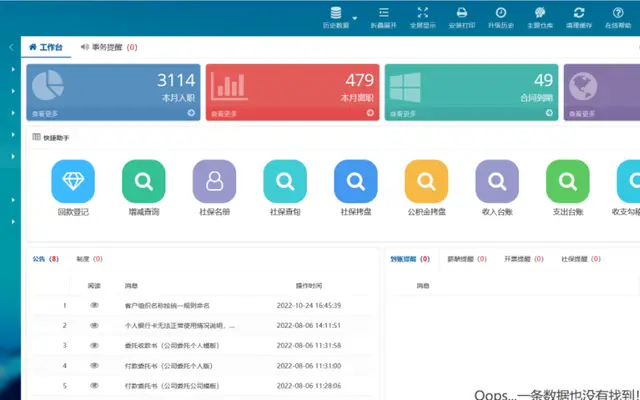The height and width of the screenshot is (400, 640).
Task: Click the eye icon in announcement row 5
Action: click(94, 385)
